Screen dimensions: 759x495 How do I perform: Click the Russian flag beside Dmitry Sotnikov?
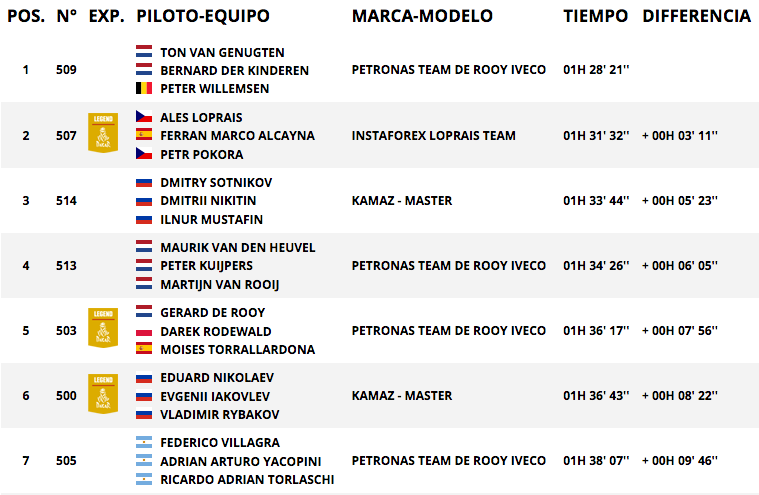144,182
